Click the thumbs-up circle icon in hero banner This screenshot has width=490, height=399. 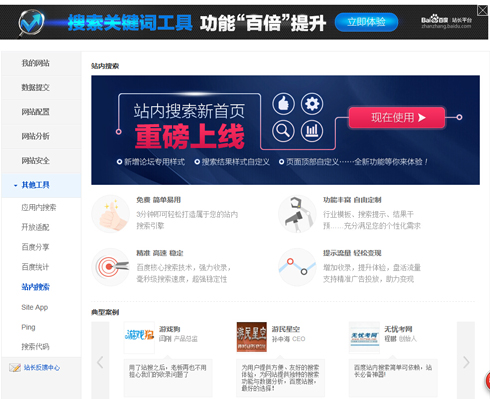point(283,104)
